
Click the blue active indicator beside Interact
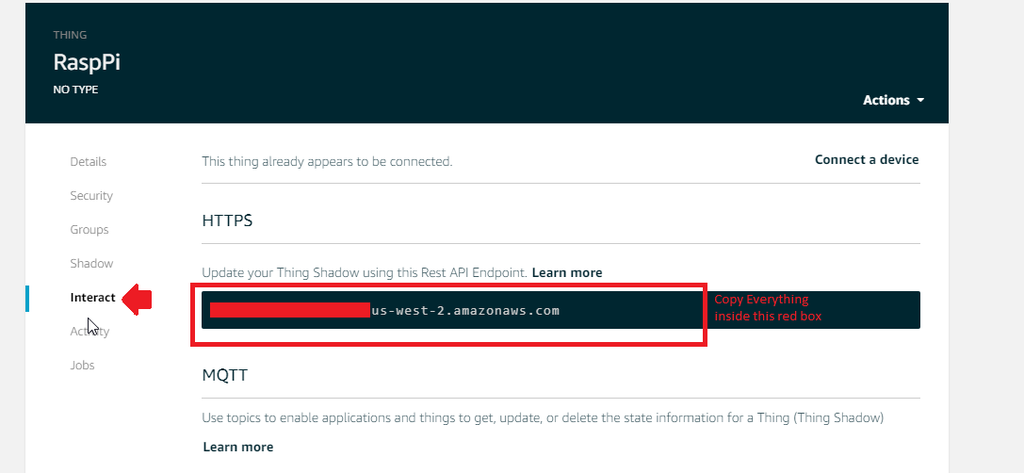pyautogui.click(x=28, y=298)
